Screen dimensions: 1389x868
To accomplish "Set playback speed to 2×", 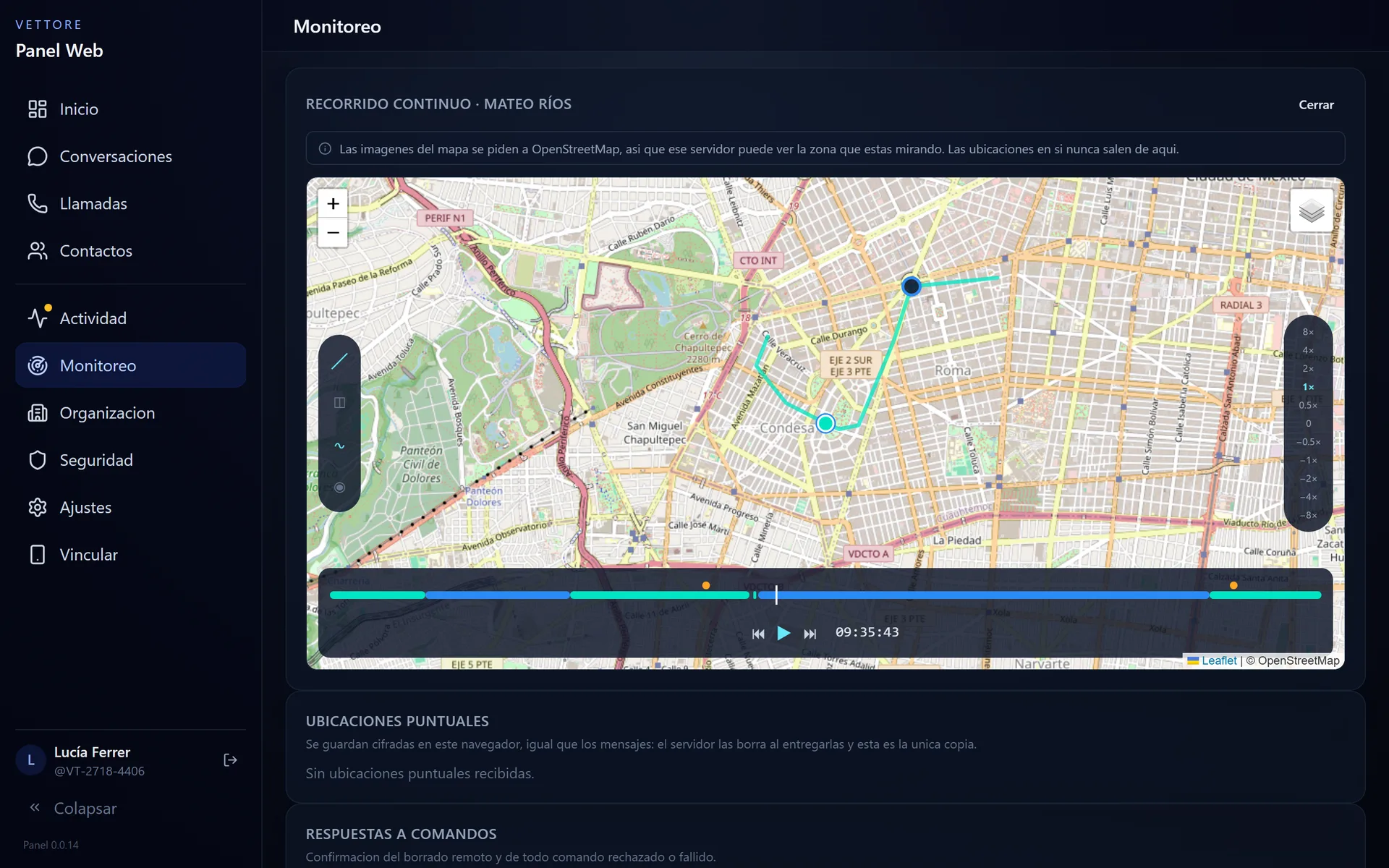I will pyautogui.click(x=1308, y=369).
